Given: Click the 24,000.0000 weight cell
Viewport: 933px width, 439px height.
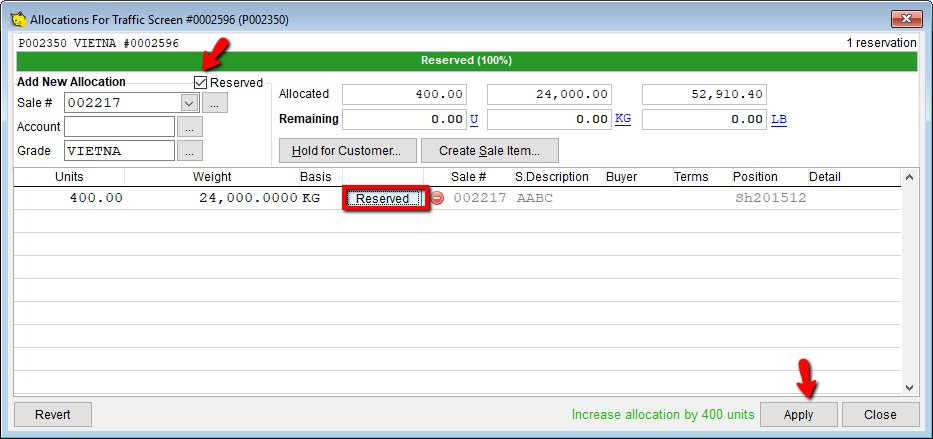Looking at the screenshot, I should (212, 198).
